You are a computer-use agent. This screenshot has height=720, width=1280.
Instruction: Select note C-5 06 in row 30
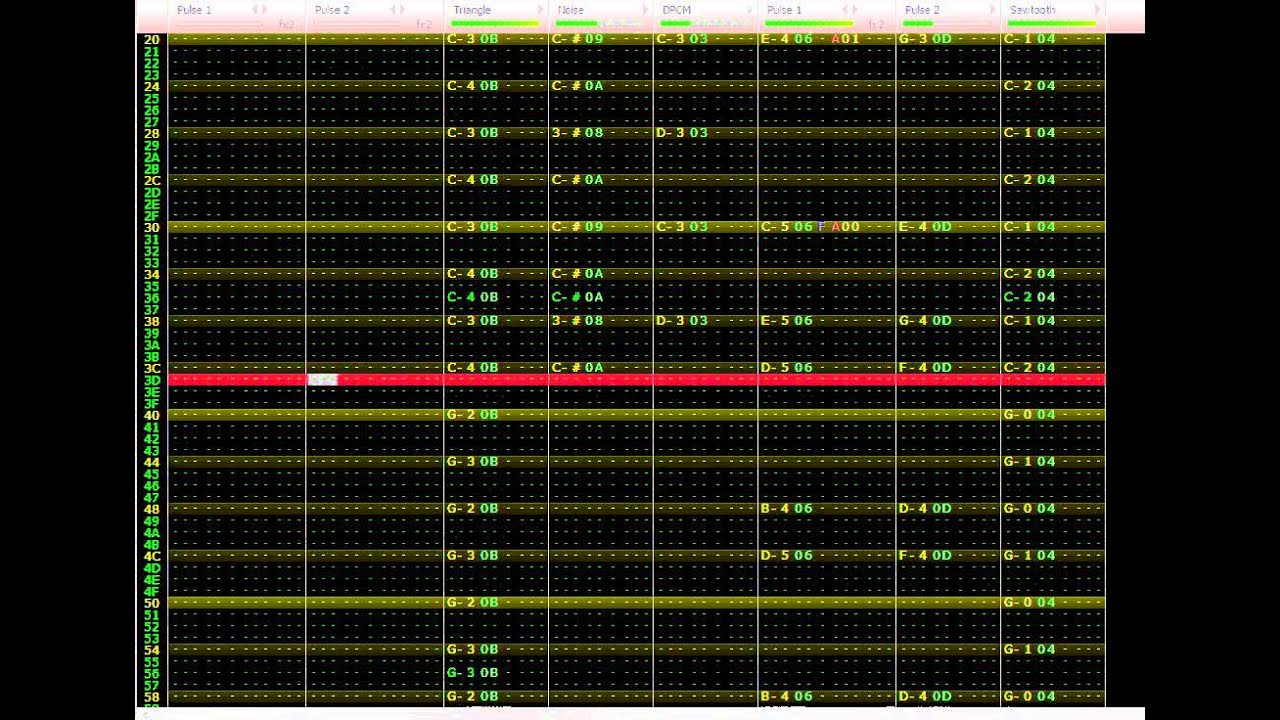pyautogui.click(x=787, y=227)
